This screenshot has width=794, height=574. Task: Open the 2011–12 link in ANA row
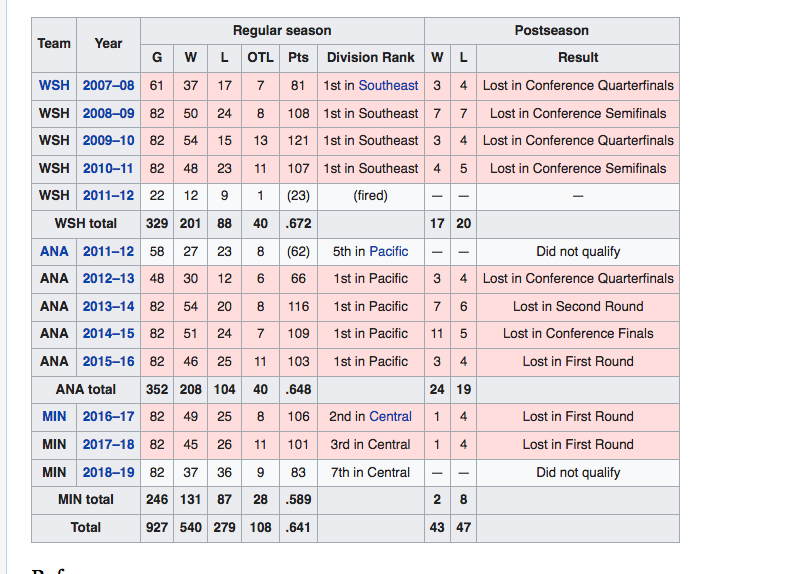pyautogui.click(x=108, y=252)
